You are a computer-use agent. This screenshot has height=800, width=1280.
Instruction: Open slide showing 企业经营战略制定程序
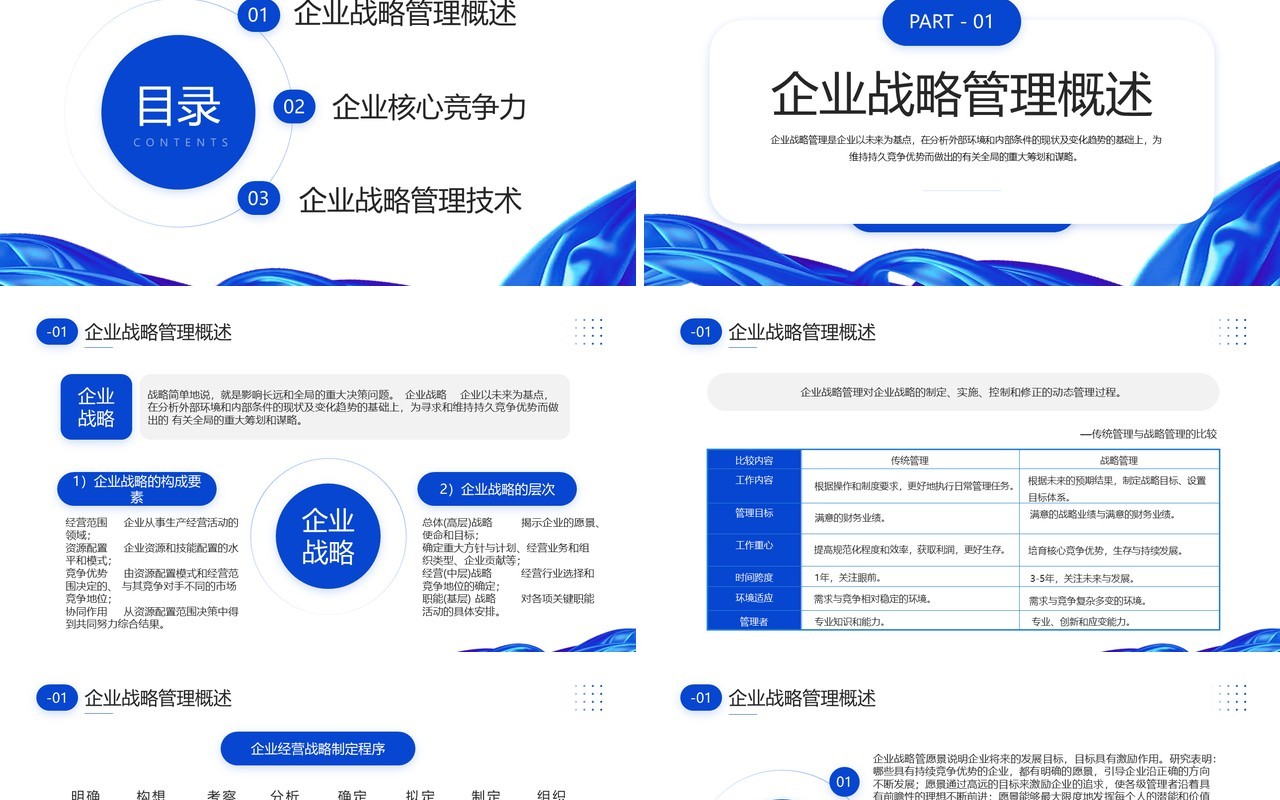(318, 730)
